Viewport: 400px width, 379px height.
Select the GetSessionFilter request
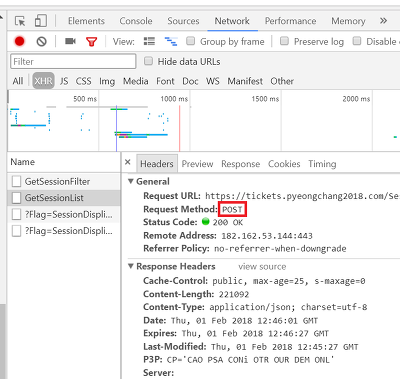pyautogui.click(x=64, y=181)
